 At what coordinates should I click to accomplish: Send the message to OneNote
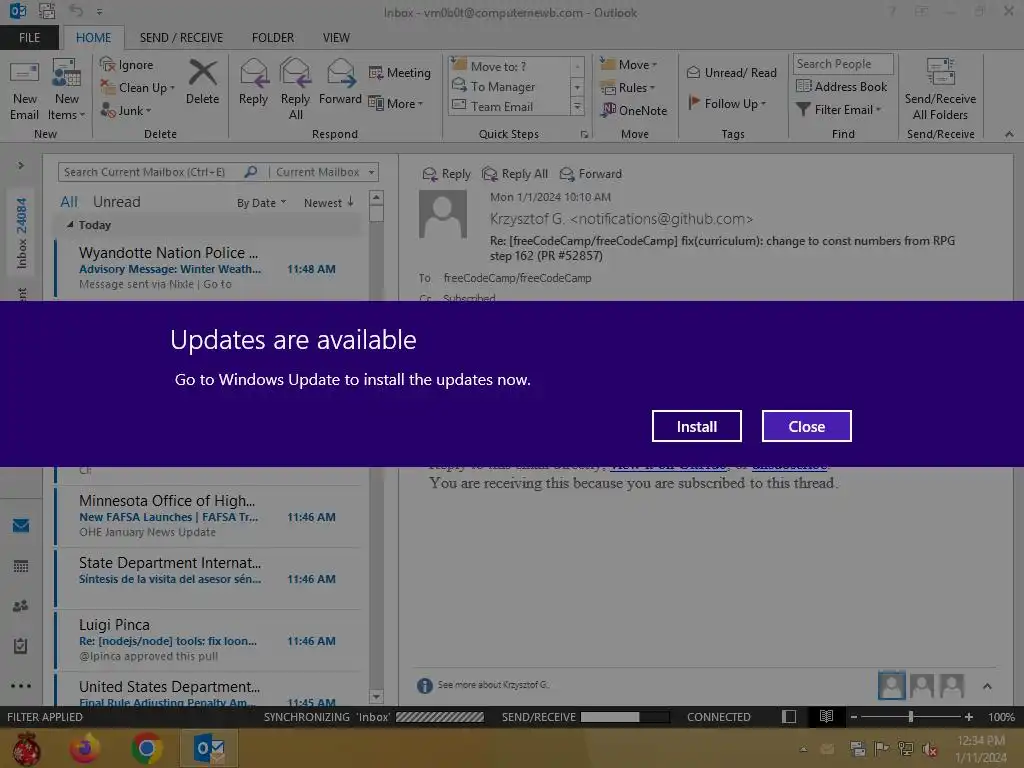click(634, 110)
